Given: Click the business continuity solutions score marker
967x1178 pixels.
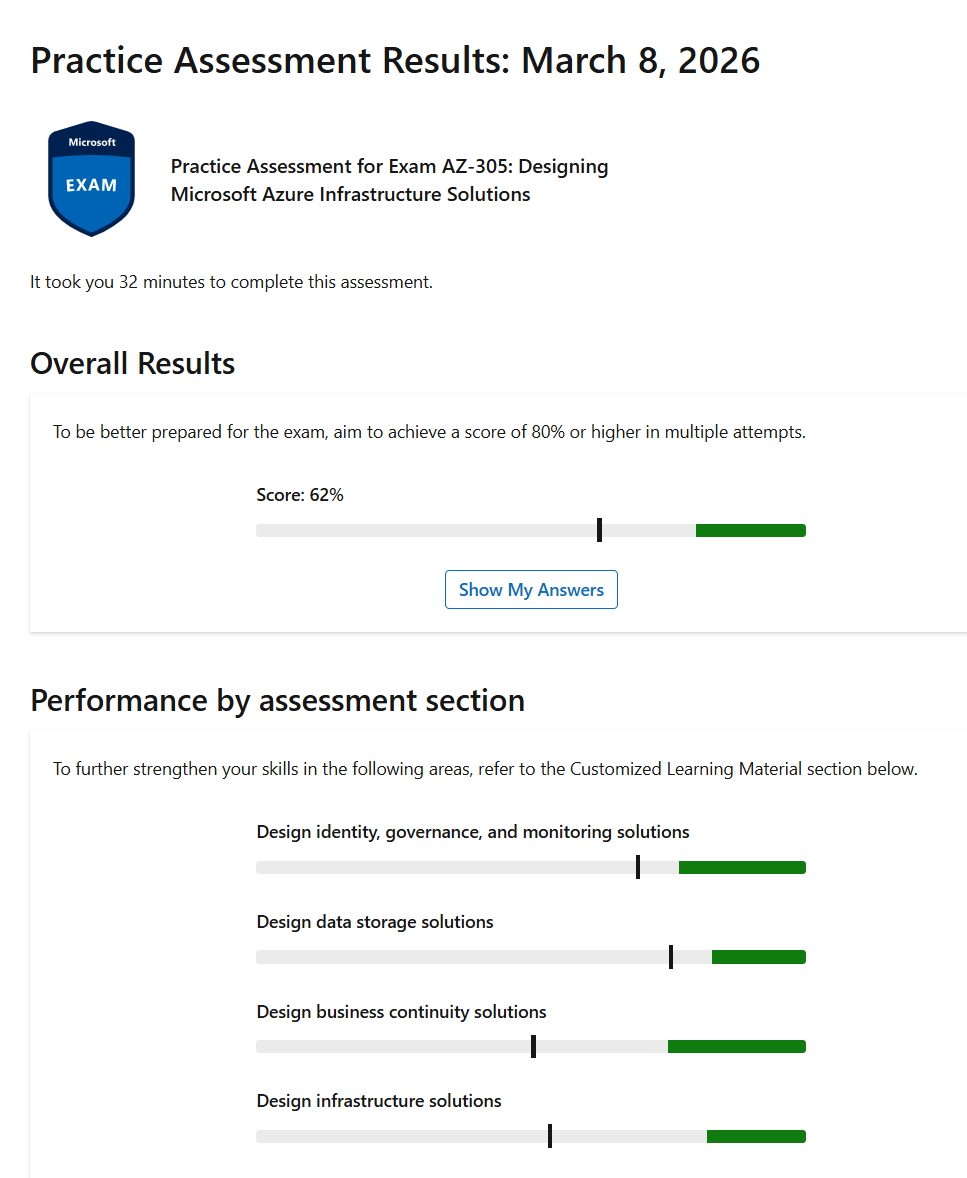Looking at the screenshot, I should (533, 1047).
